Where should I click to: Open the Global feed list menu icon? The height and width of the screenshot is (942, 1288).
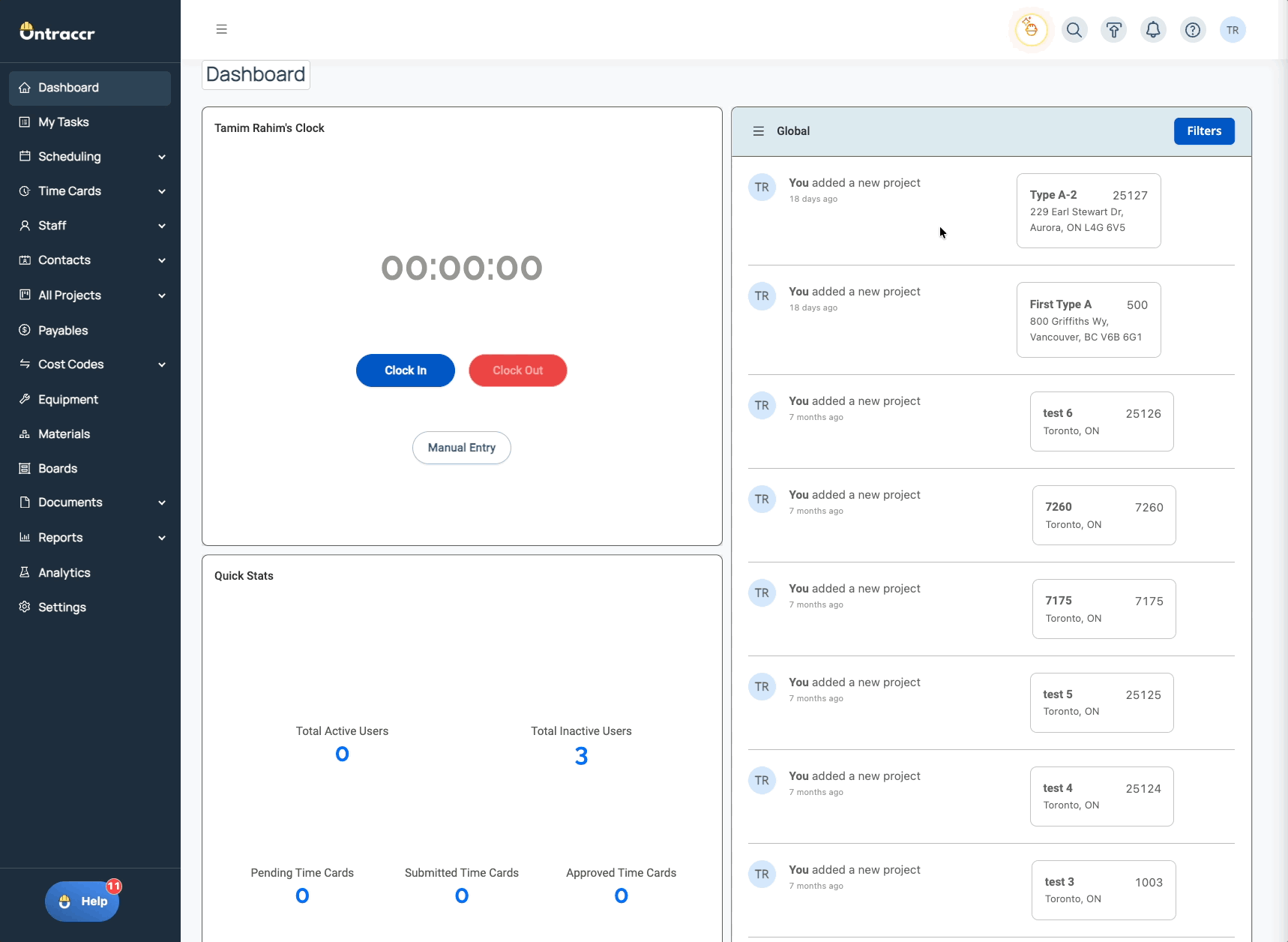pos(759,131)
